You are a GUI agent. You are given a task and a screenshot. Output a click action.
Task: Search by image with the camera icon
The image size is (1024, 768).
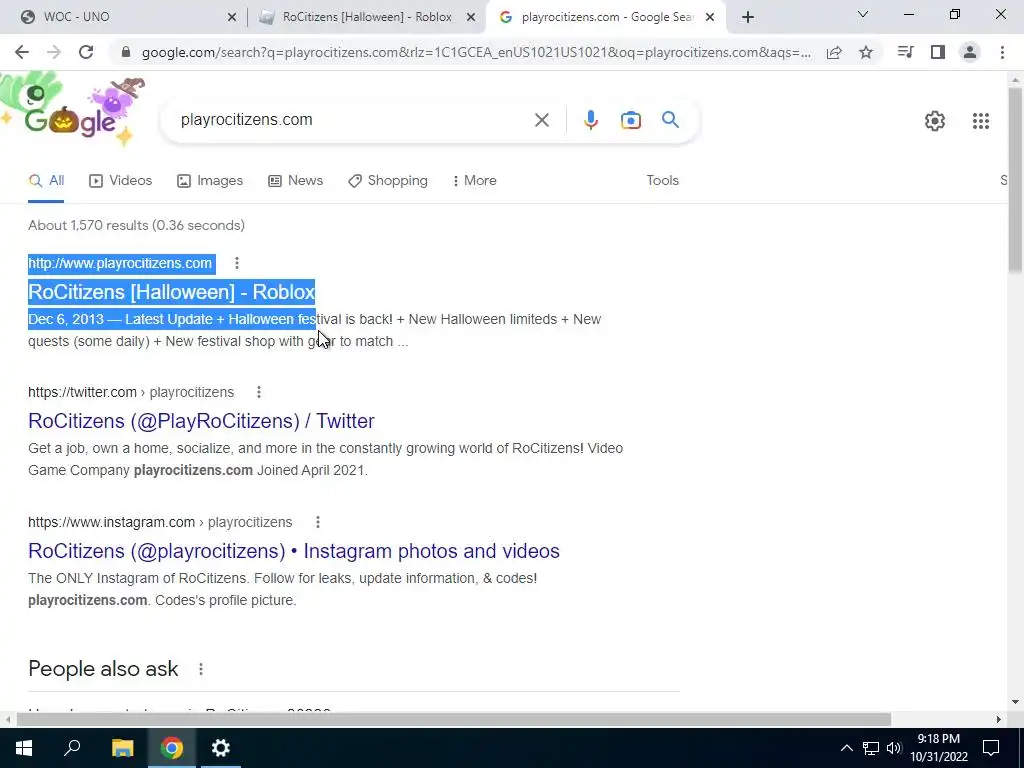[x=631, y=120]
